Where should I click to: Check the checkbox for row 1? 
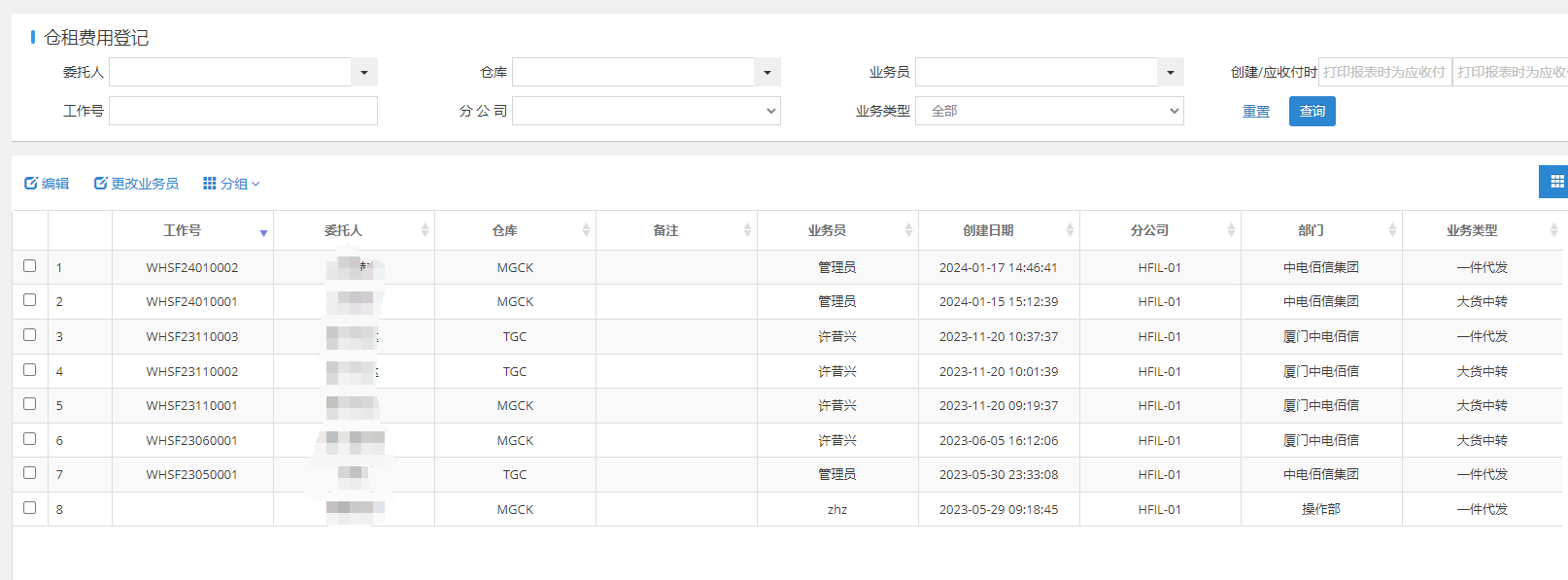coord(30,266)
